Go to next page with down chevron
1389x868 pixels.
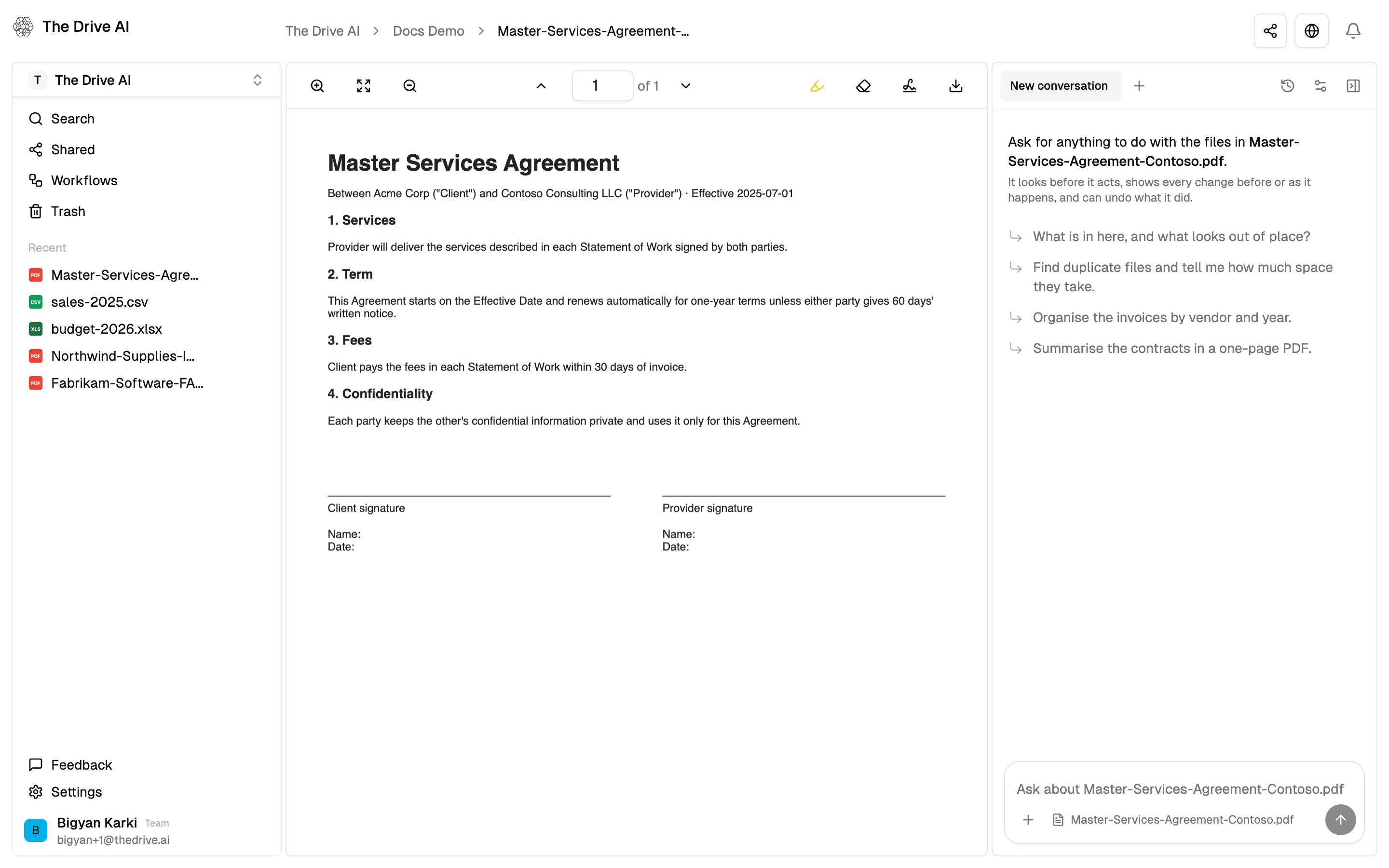point(685,86)
